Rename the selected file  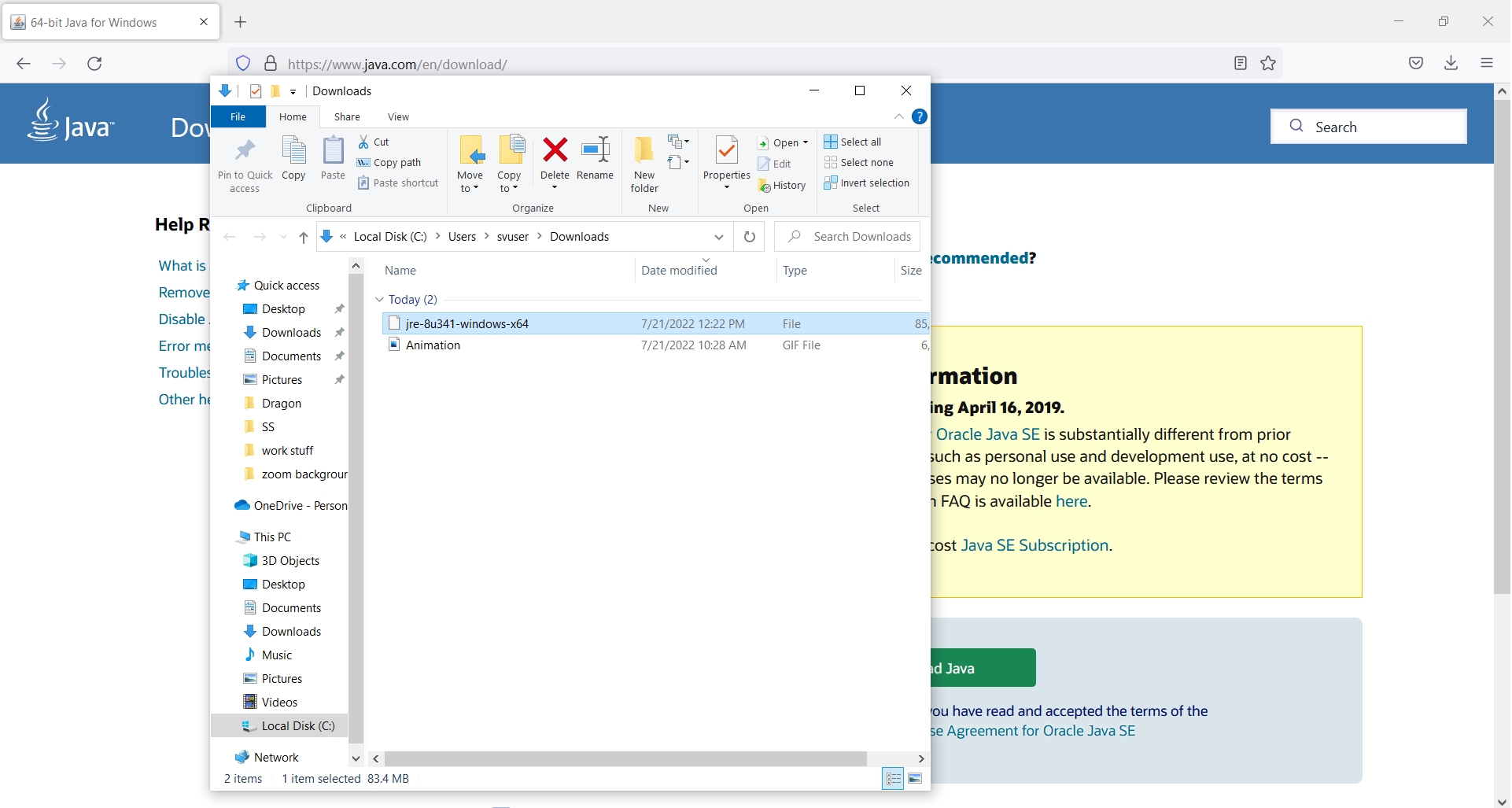tap(595, 159)
